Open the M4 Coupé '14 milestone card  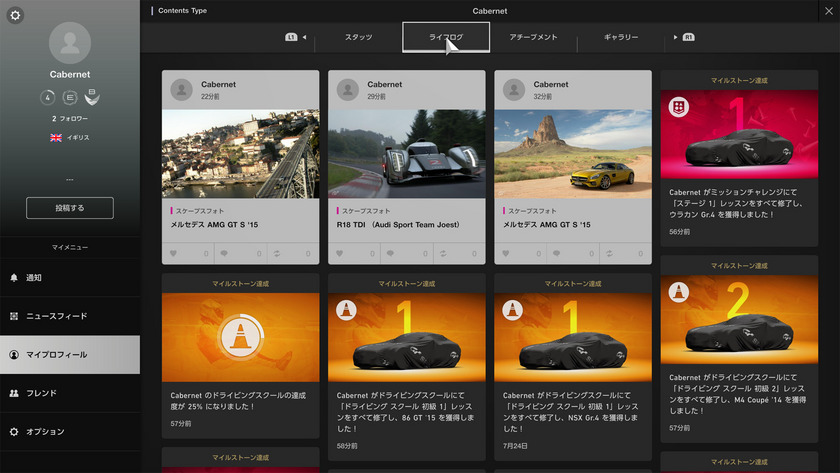[739, 349]
